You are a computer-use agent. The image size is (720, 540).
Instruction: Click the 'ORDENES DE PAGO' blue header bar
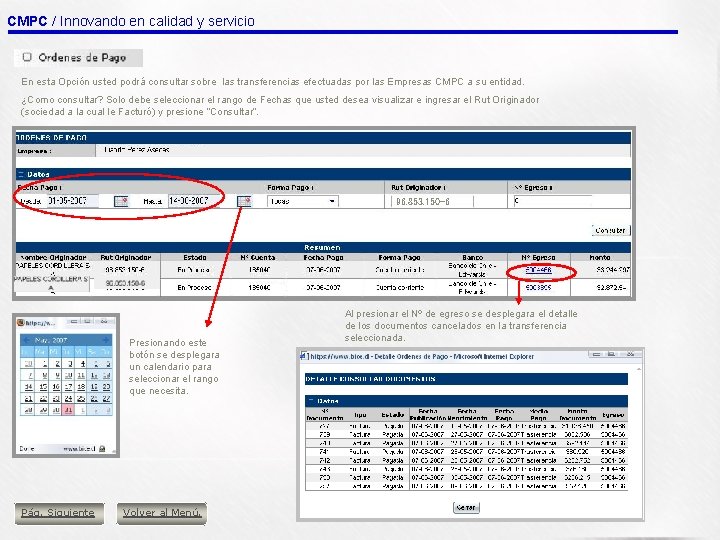tap(323, 137)
